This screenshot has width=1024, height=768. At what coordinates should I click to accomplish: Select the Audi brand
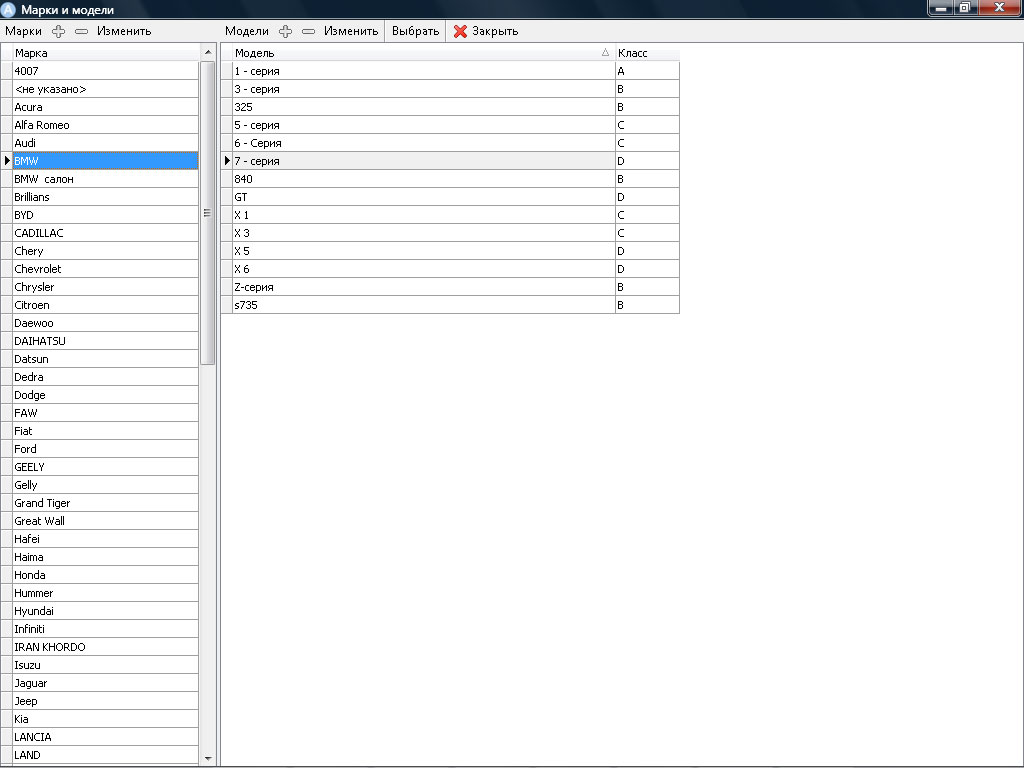pos(105,143)
